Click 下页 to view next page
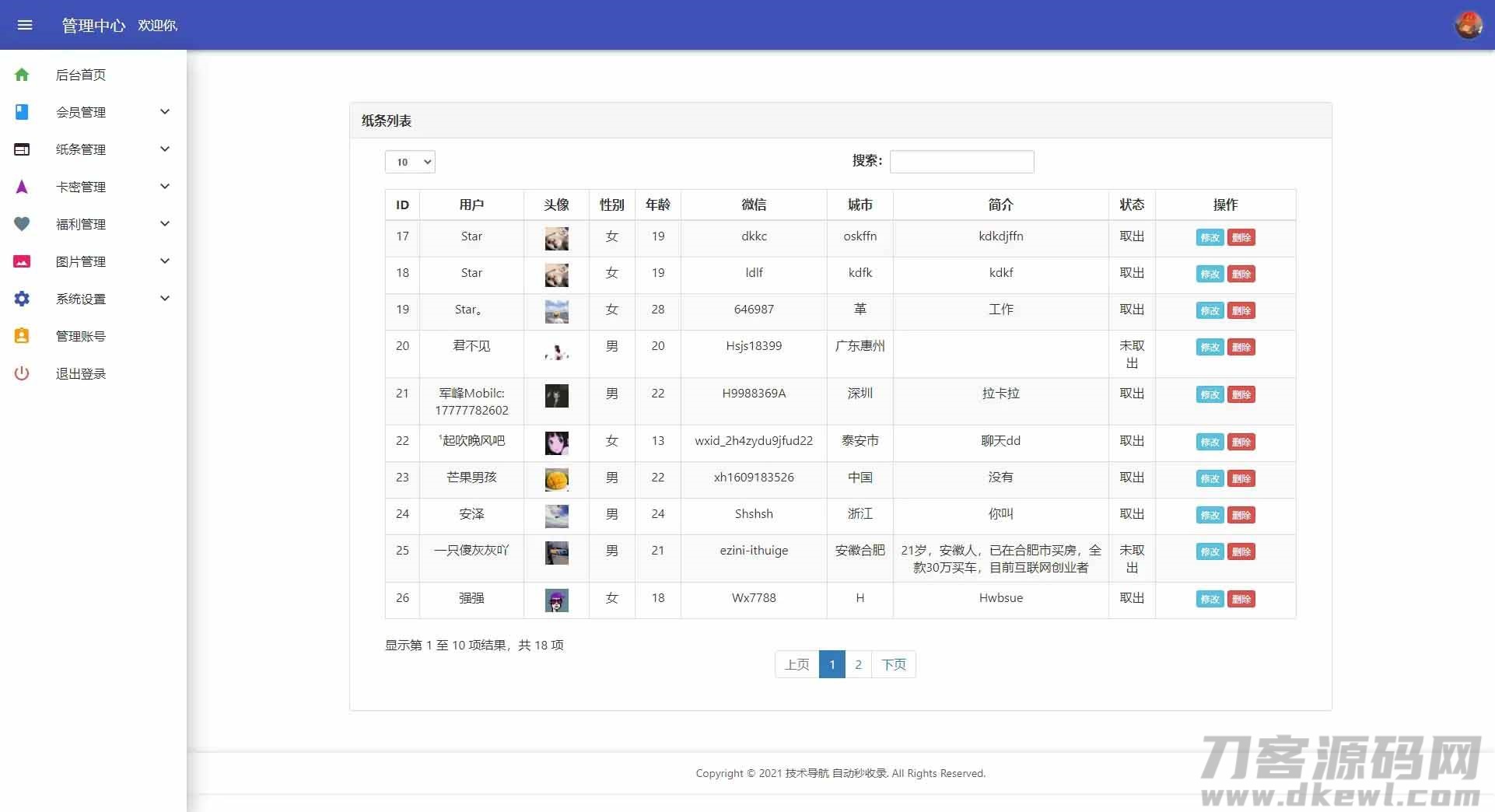1495x812 pixels. pos(894,664)
